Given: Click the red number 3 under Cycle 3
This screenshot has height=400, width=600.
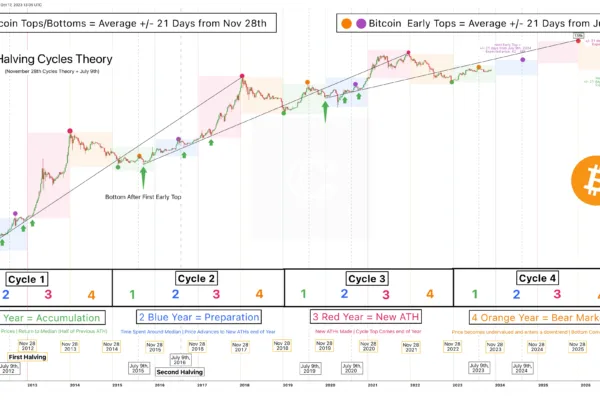Looking at the screenshot, I should (386, 294).
